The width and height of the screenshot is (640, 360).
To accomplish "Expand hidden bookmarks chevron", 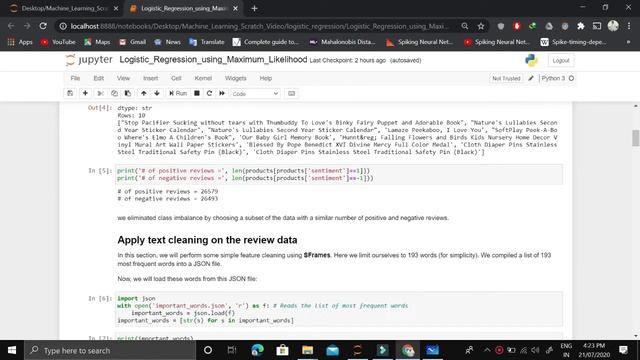I will pos(628,42).
